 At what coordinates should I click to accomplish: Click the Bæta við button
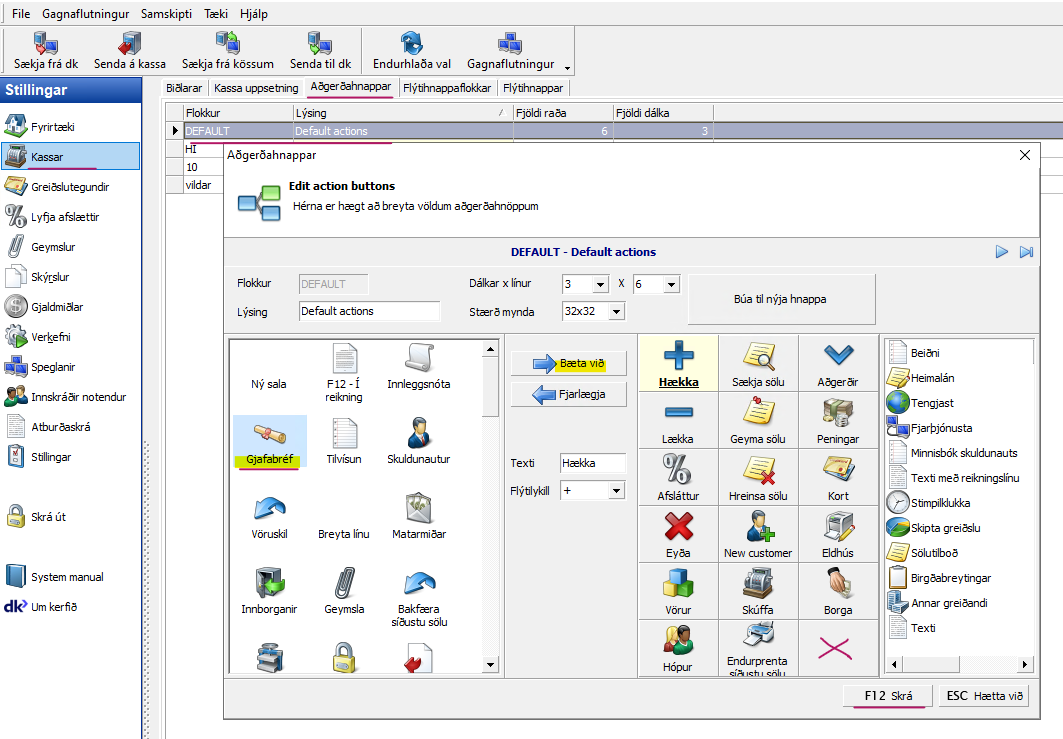coord(569,363)
